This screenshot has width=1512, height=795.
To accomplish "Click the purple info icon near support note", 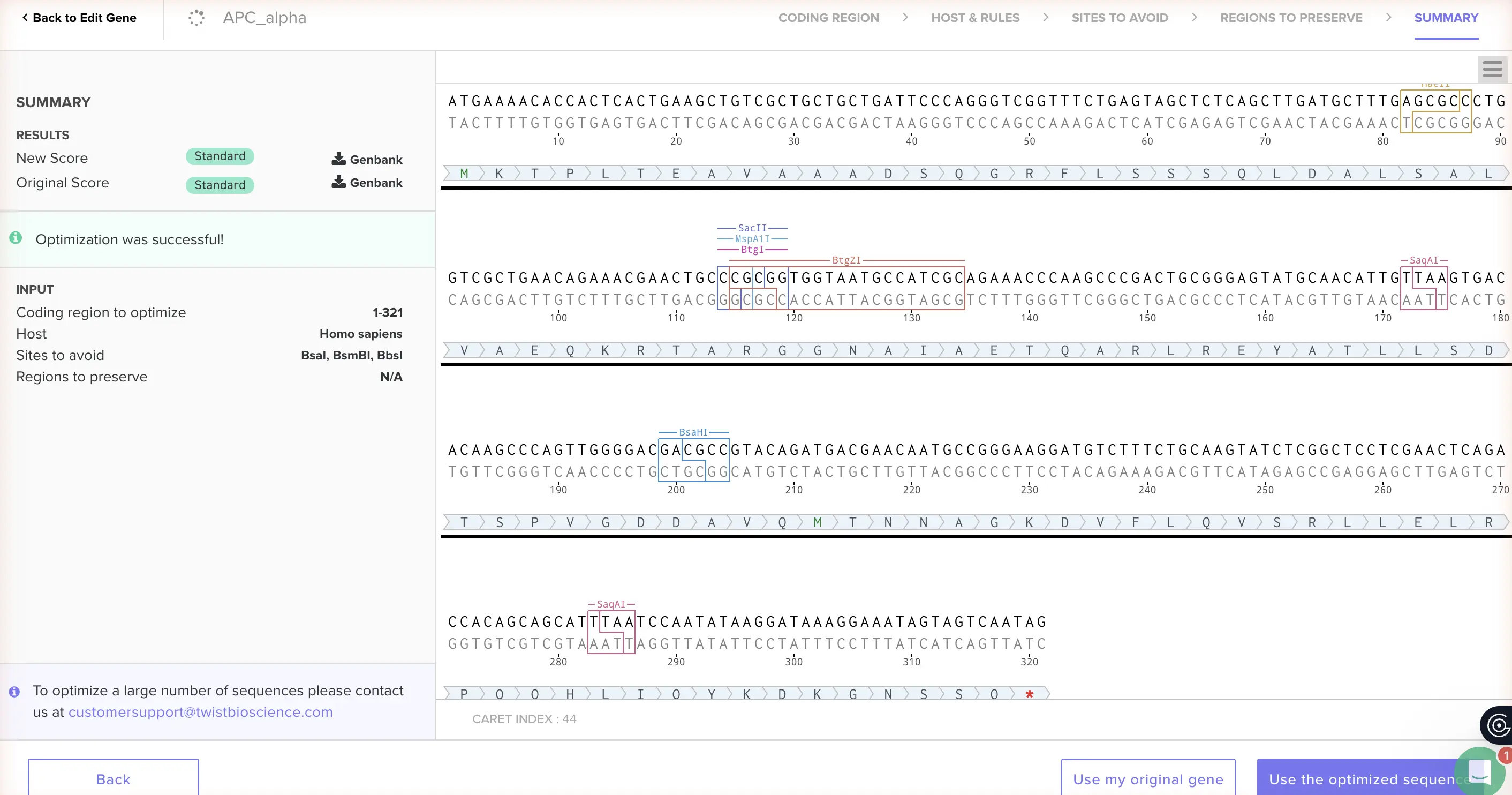I will [14, 692].
